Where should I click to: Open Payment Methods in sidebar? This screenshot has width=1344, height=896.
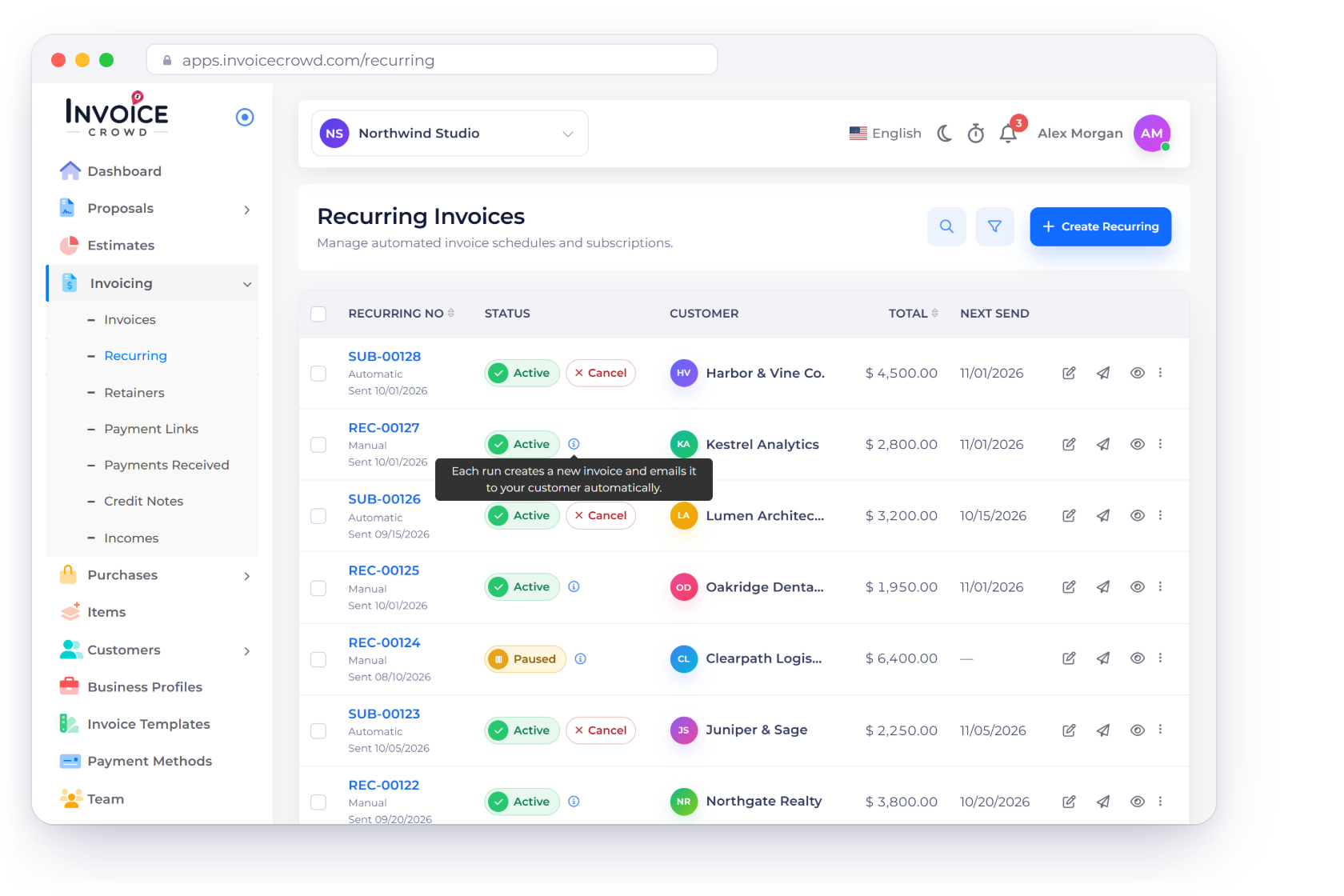point(150,761)
